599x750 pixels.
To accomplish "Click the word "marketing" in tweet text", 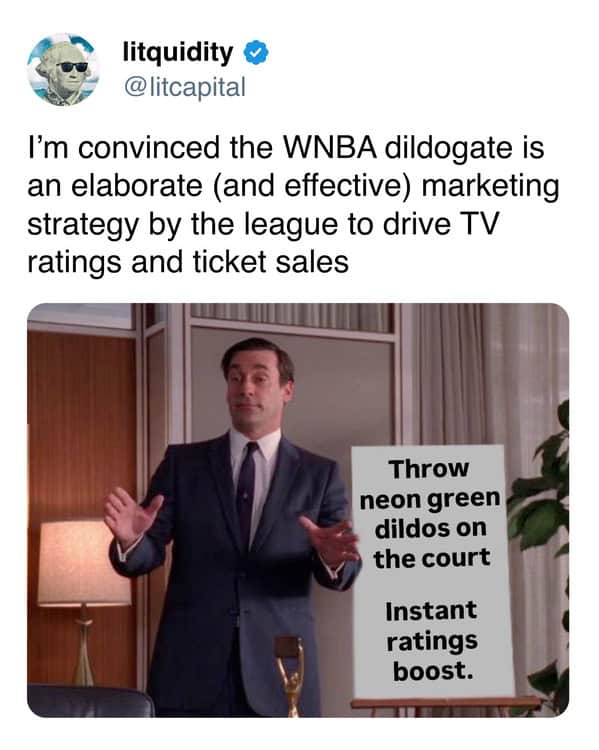I will (490, 187).
